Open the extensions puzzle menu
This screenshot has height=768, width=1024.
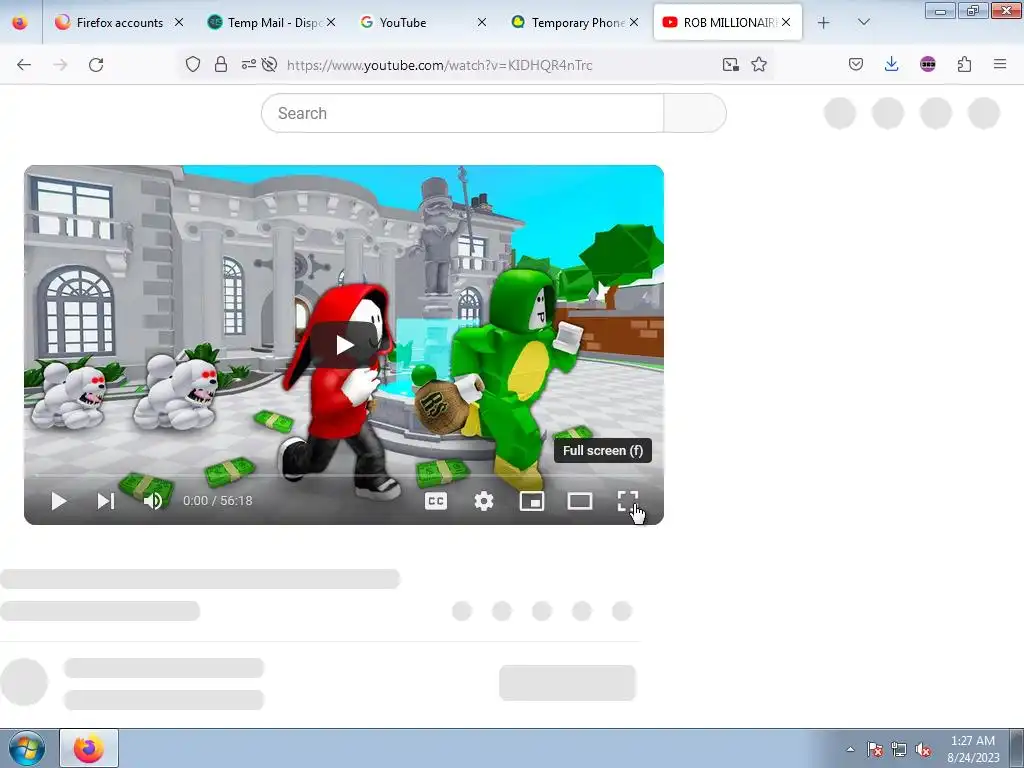point(964,64)
